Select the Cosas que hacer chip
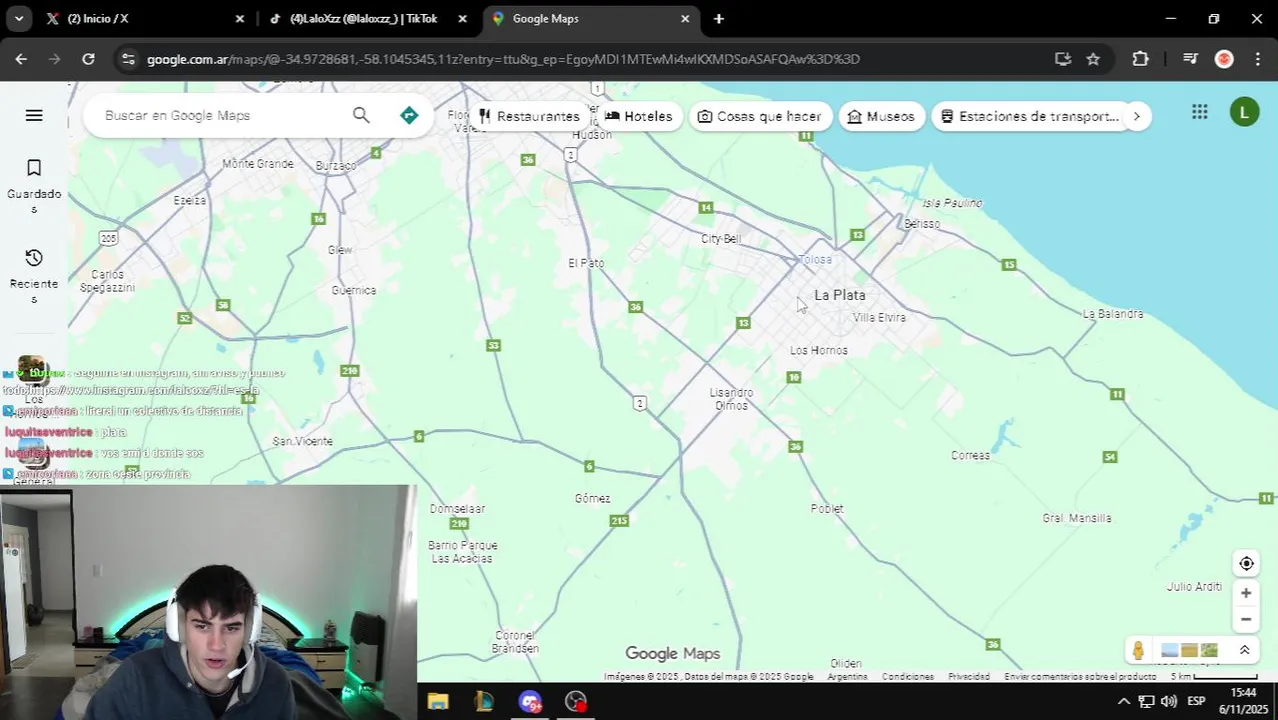 759,116
